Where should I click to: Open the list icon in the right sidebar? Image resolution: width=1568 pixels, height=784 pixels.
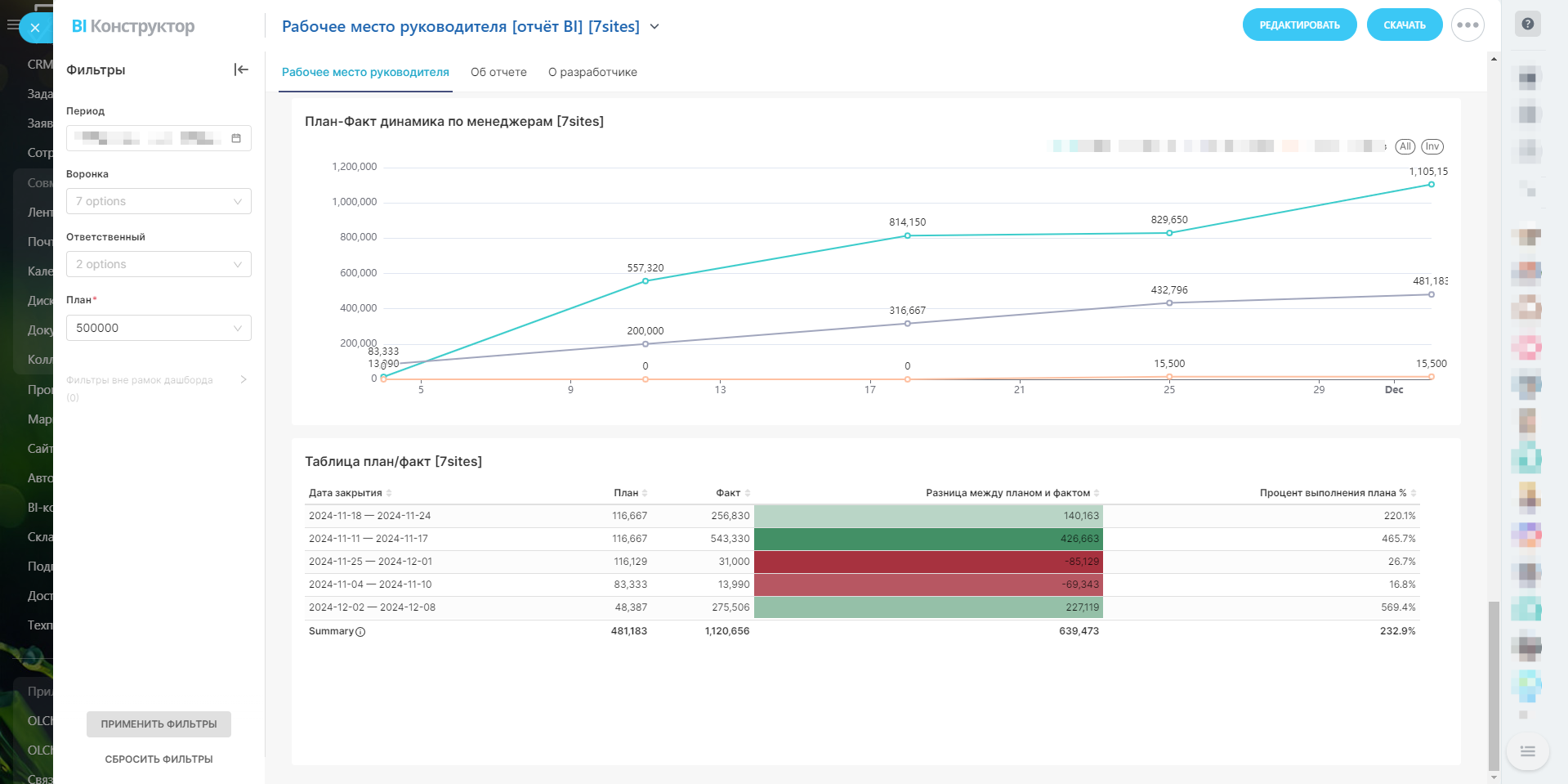tap(1527, 751)
